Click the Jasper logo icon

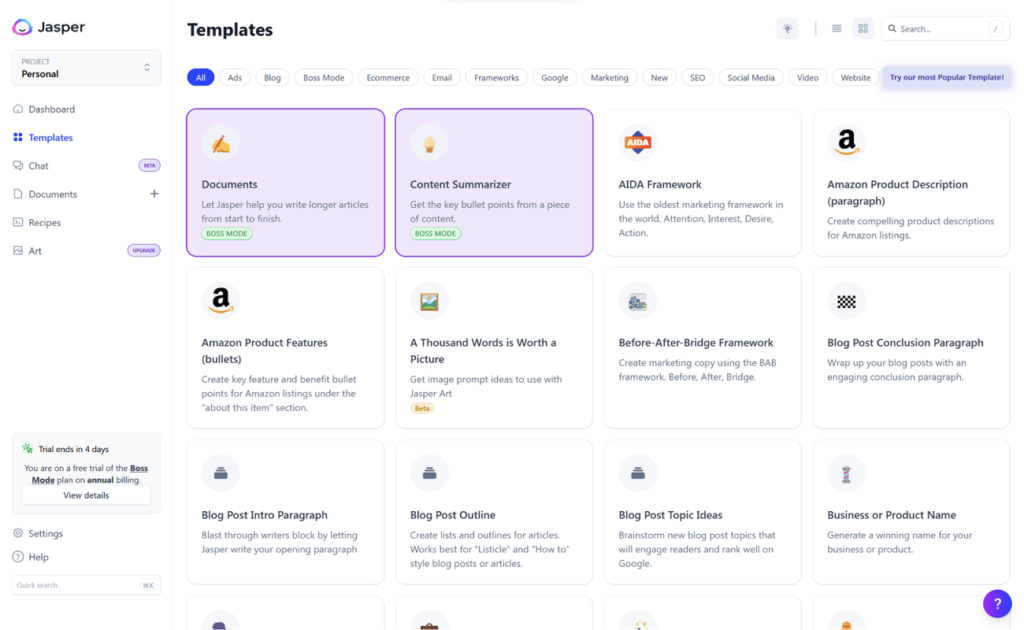pyautogui.click(x=22, y=27)
